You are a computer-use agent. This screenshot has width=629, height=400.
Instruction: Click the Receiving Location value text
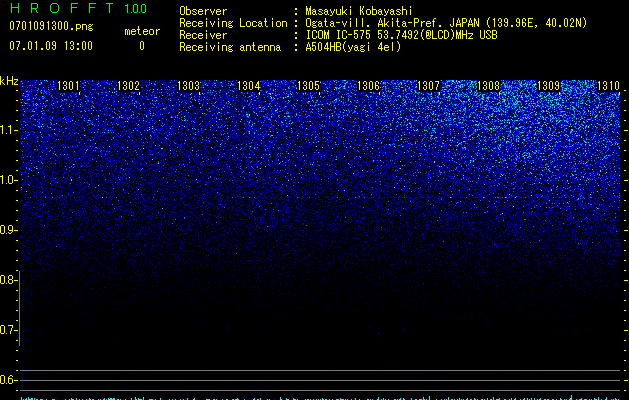446,23
